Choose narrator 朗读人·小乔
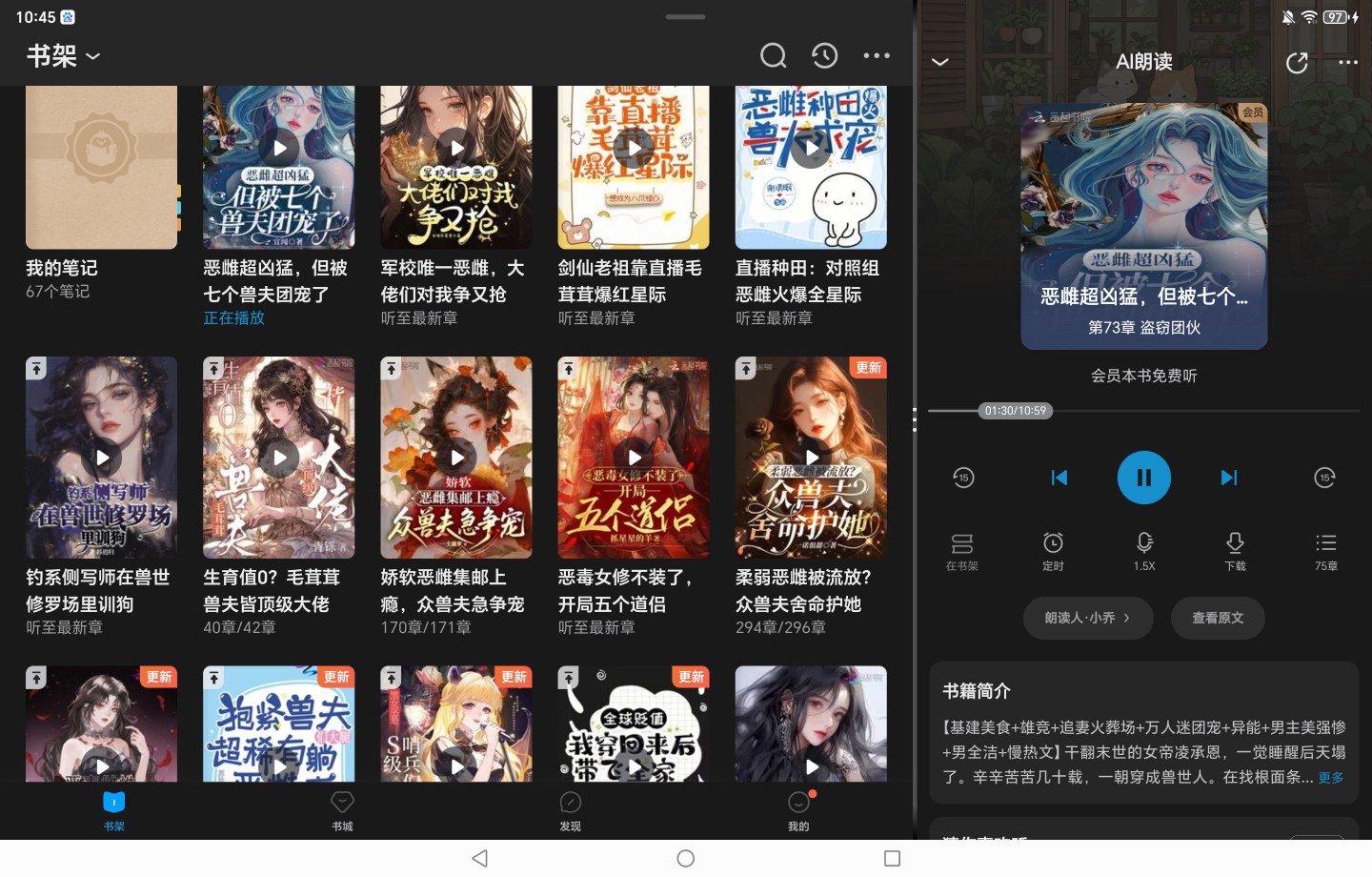 (1088, 618)
